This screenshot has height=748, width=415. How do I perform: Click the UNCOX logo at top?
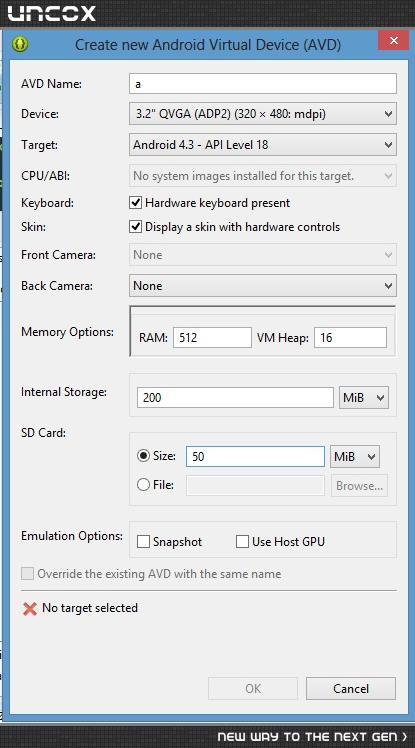tap(52, 14)
